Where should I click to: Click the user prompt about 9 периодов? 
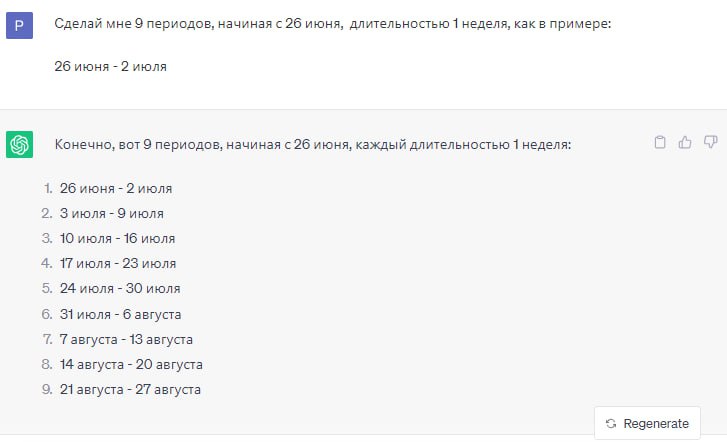point(332,24)
